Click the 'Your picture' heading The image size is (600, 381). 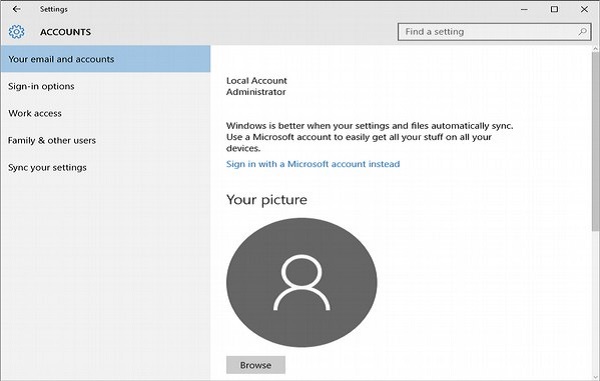pyautogui.click(x=267, y=200)
